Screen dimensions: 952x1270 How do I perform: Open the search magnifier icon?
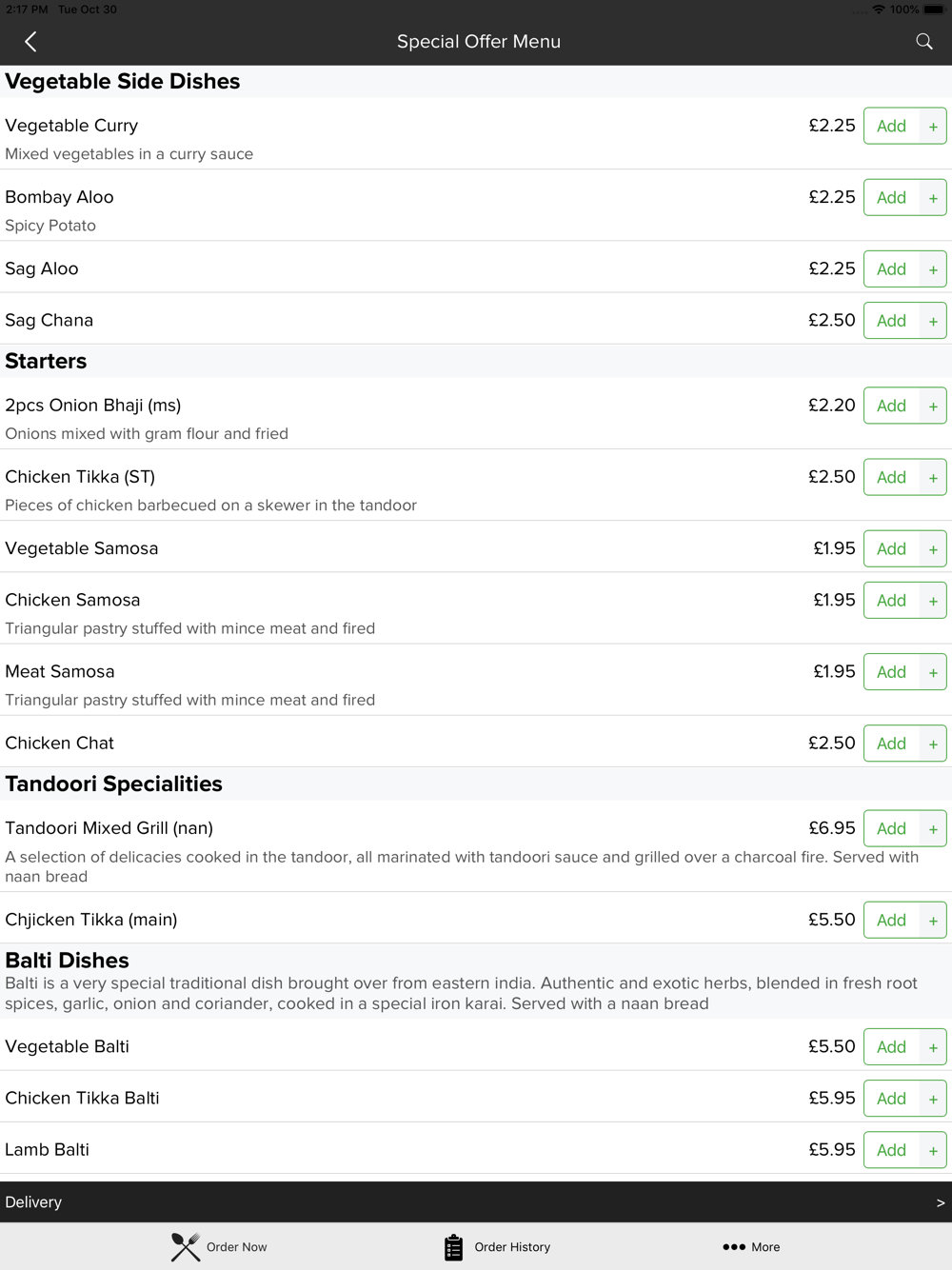(923, 41)
